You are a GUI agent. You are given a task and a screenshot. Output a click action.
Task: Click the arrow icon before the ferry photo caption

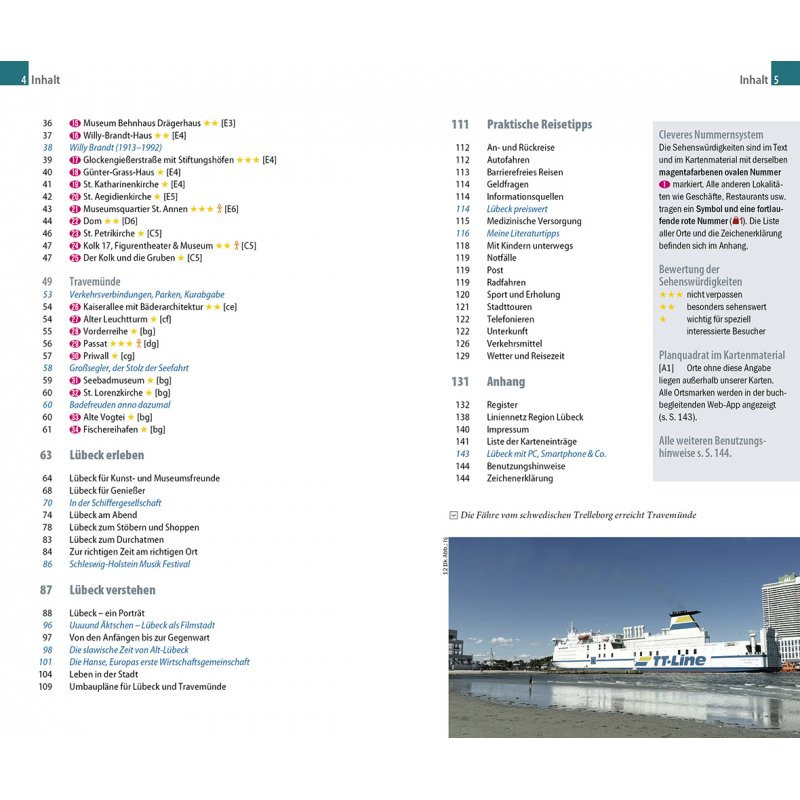[x=454, y=515]
